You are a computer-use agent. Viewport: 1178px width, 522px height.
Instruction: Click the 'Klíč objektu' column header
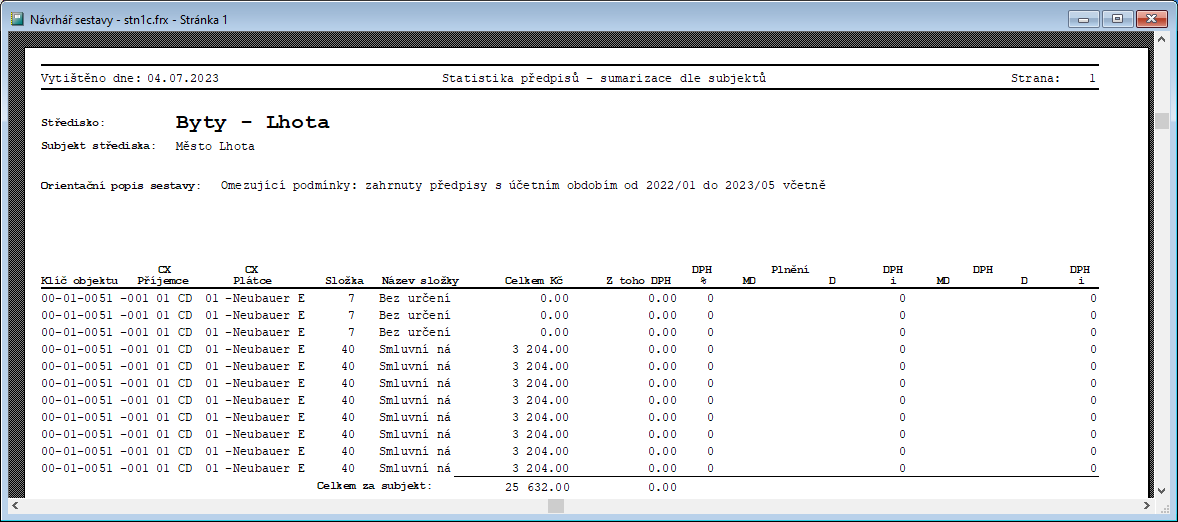(x=79, y=281)
